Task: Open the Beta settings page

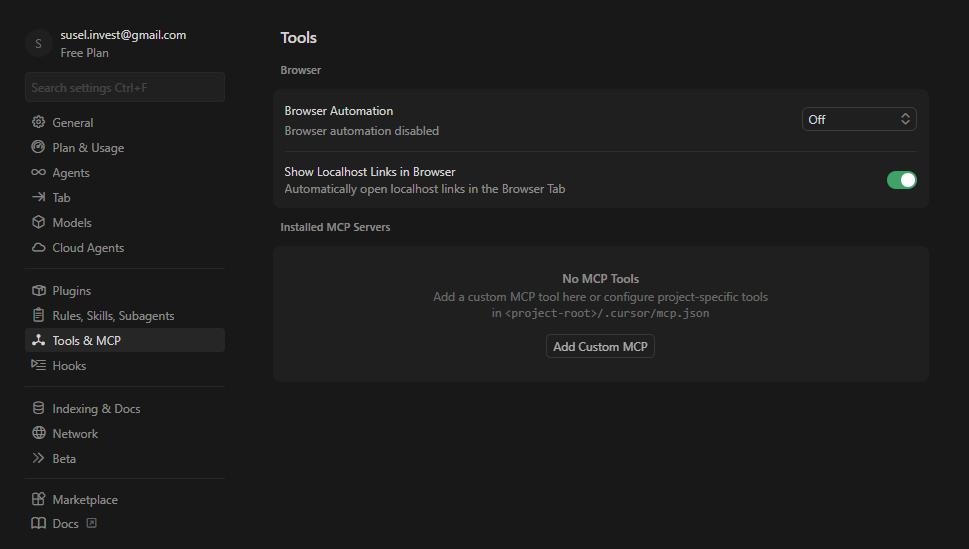Action: 64,458
